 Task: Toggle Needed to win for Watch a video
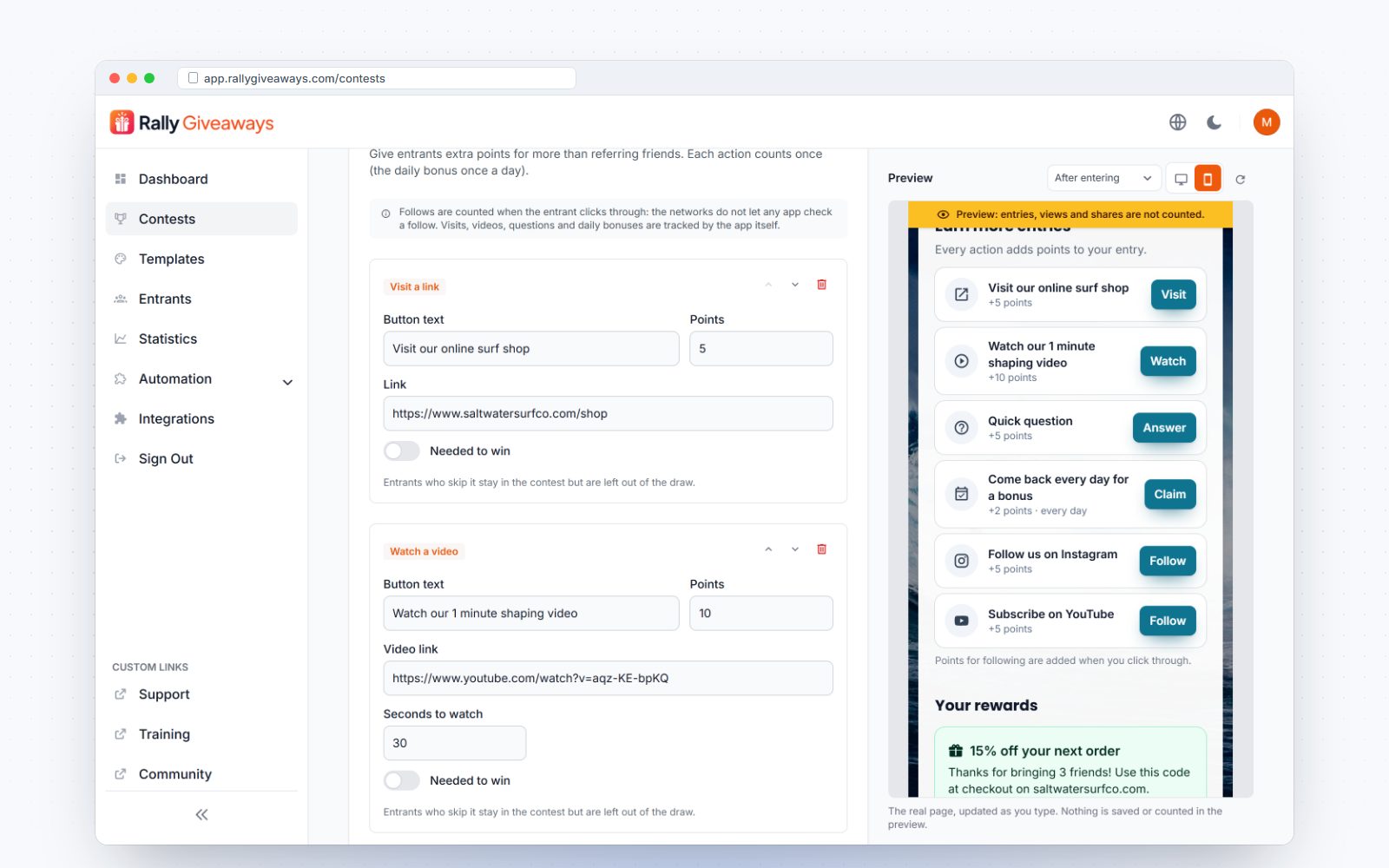pos(402,780)
